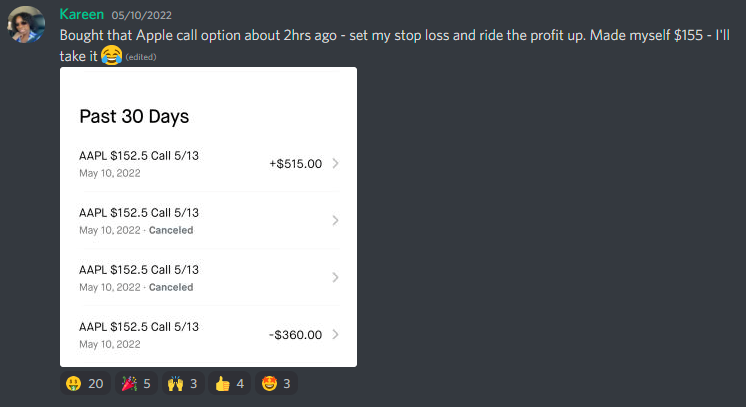
Task: Expand the first Canceled order chevron
Action: click(335, 220)
